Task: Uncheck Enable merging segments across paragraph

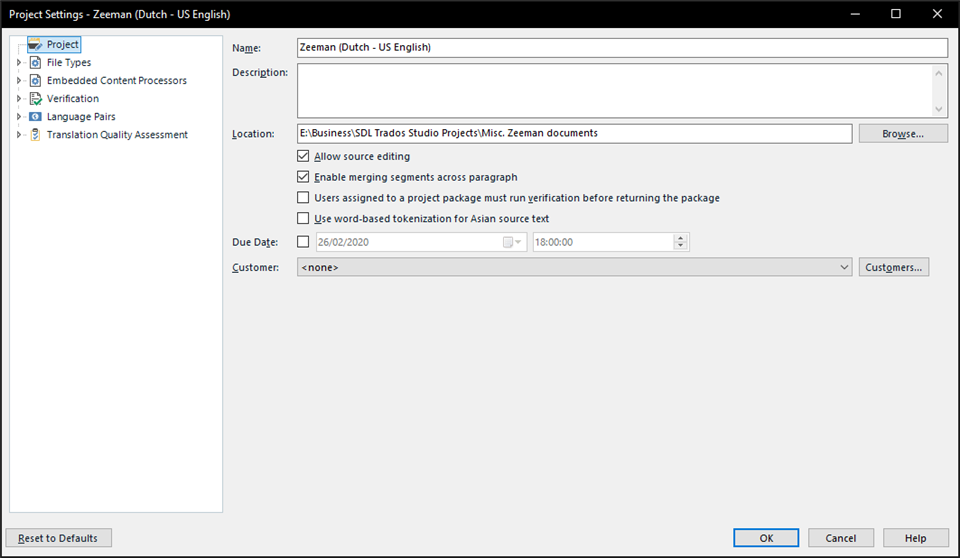Action: pyautogui.click(x=303, y=177)
